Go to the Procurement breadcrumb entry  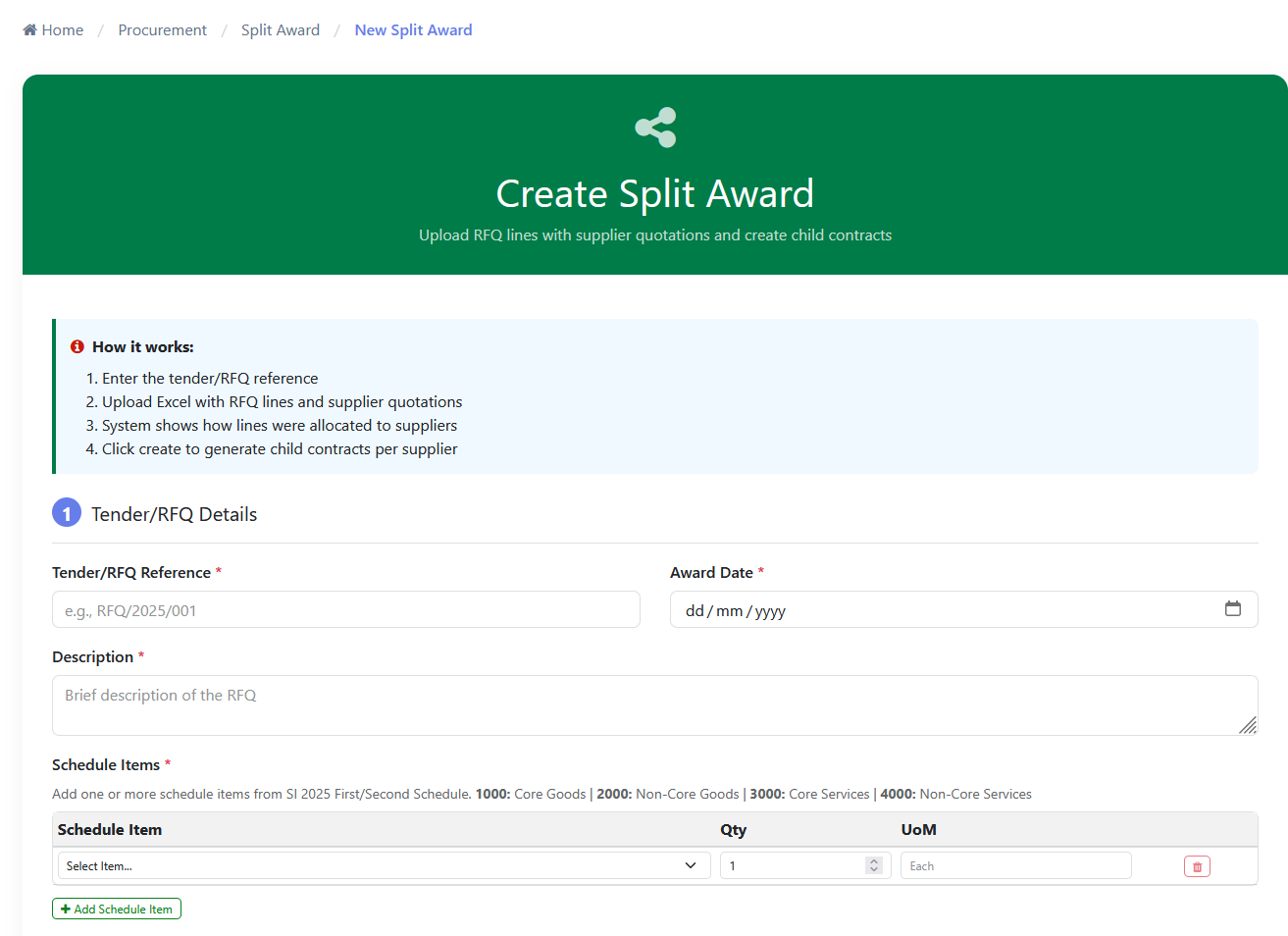(x=162, y=29)
